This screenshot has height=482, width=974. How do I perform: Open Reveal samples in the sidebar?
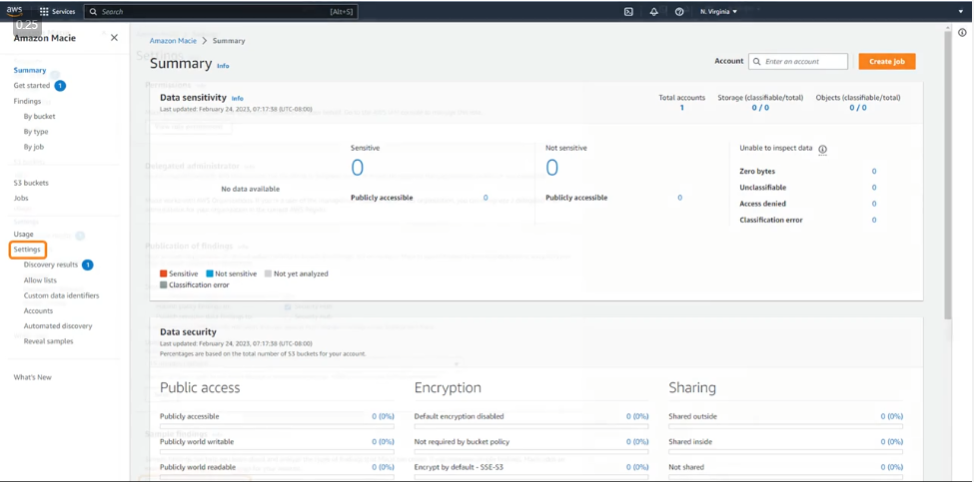[48, 341]
